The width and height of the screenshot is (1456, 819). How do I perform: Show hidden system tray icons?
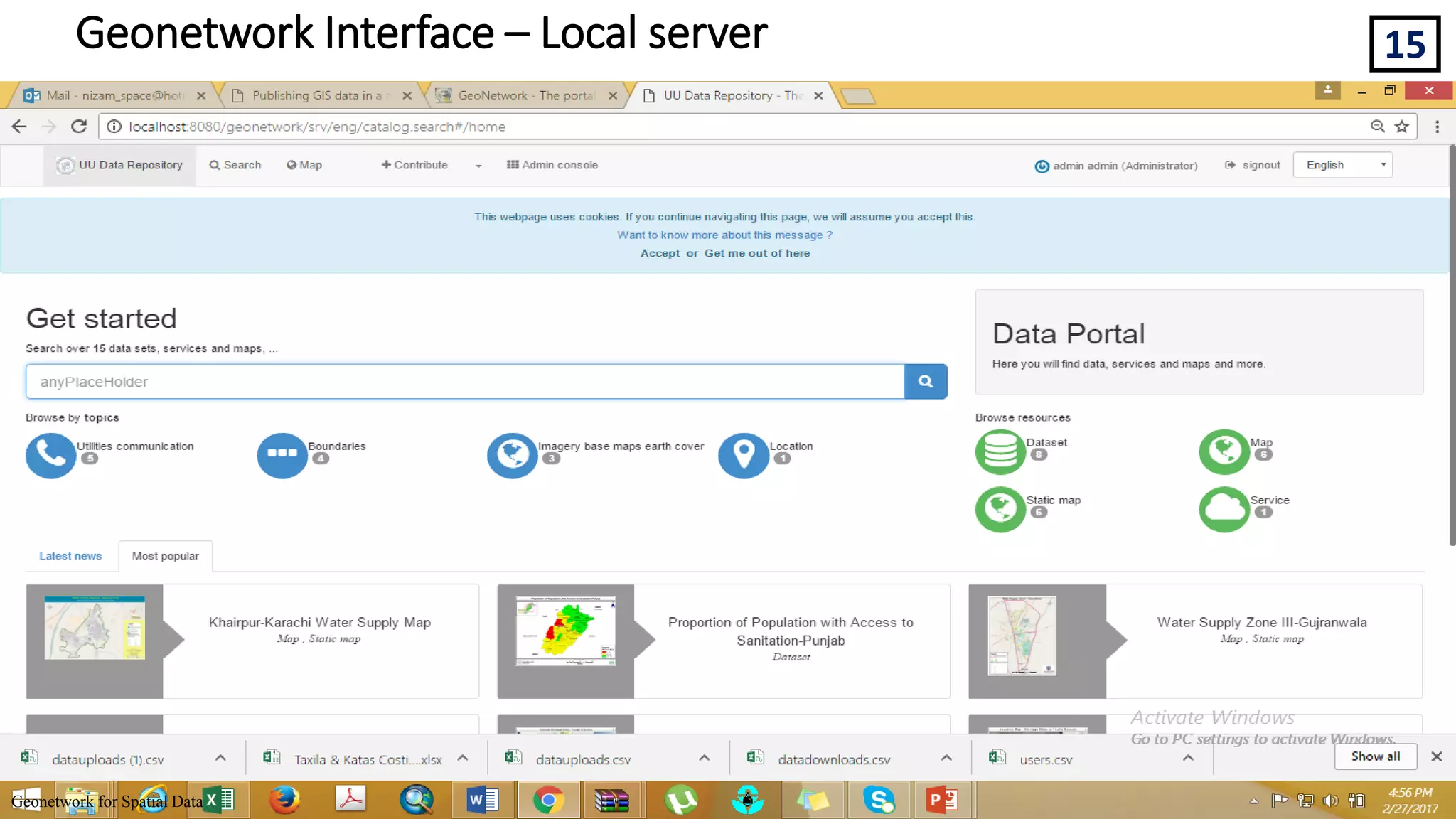[x=1254, y=801]
